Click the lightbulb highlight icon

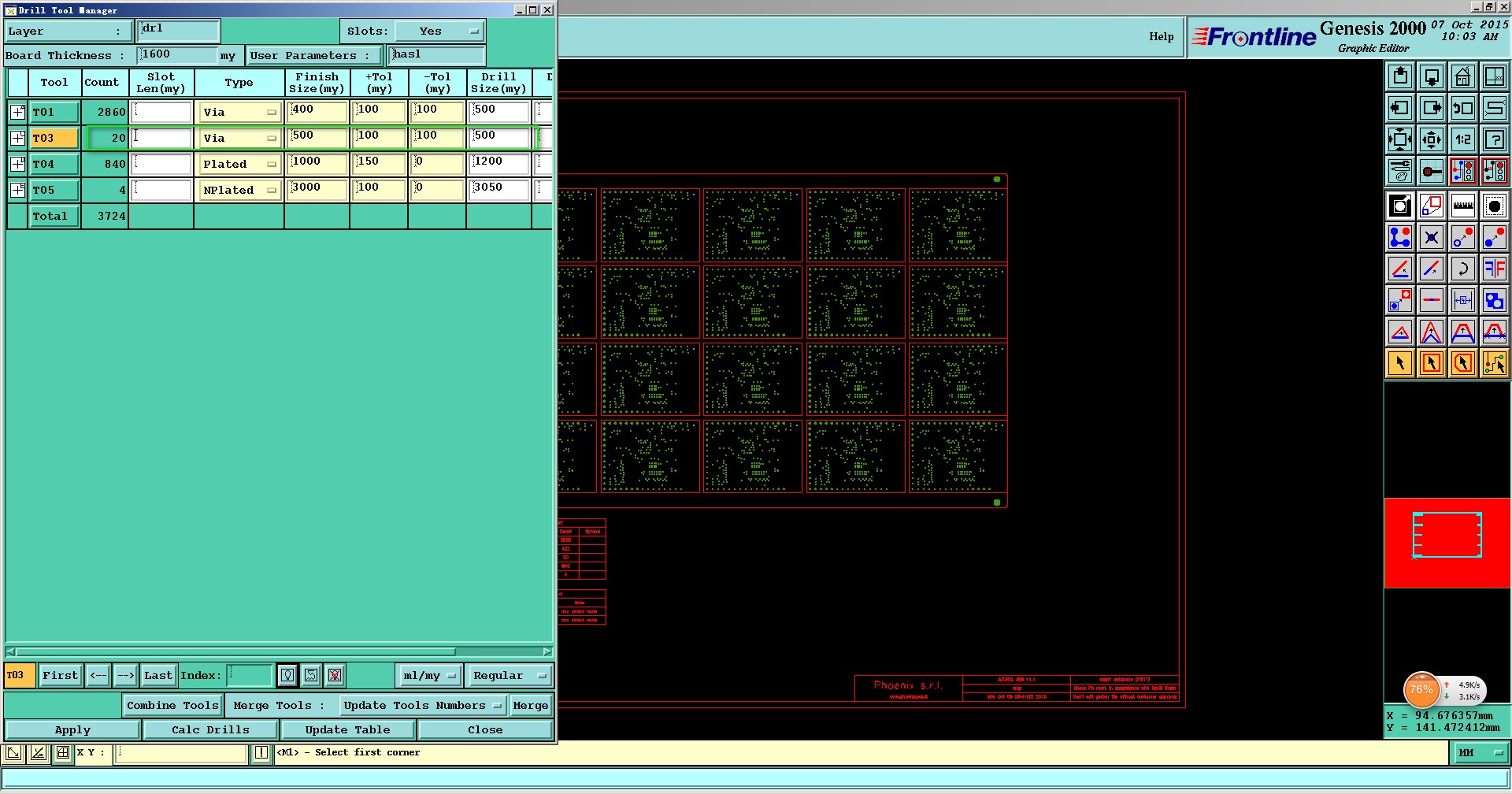[287, 675]
